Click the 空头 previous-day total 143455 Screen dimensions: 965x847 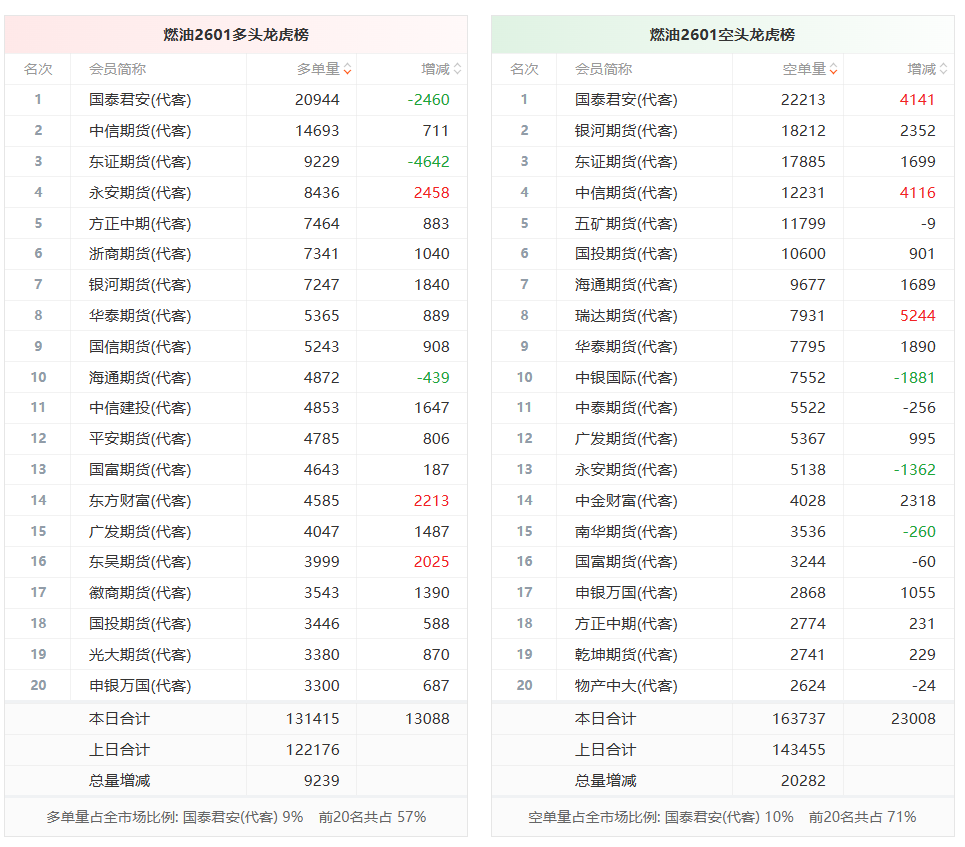coord(799,750)
